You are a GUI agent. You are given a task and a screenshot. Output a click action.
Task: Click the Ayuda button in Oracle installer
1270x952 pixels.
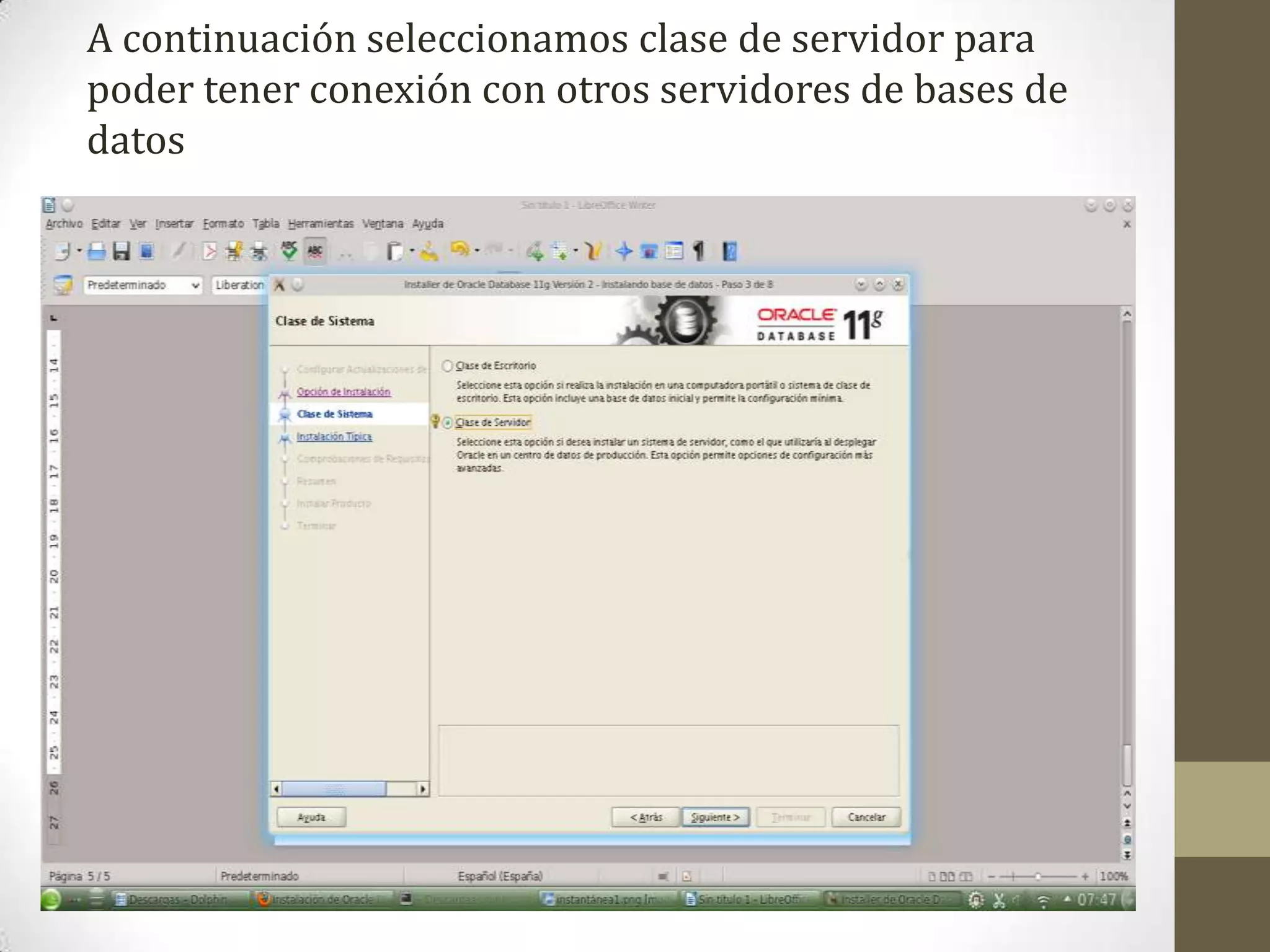click(x=311, y=817)
